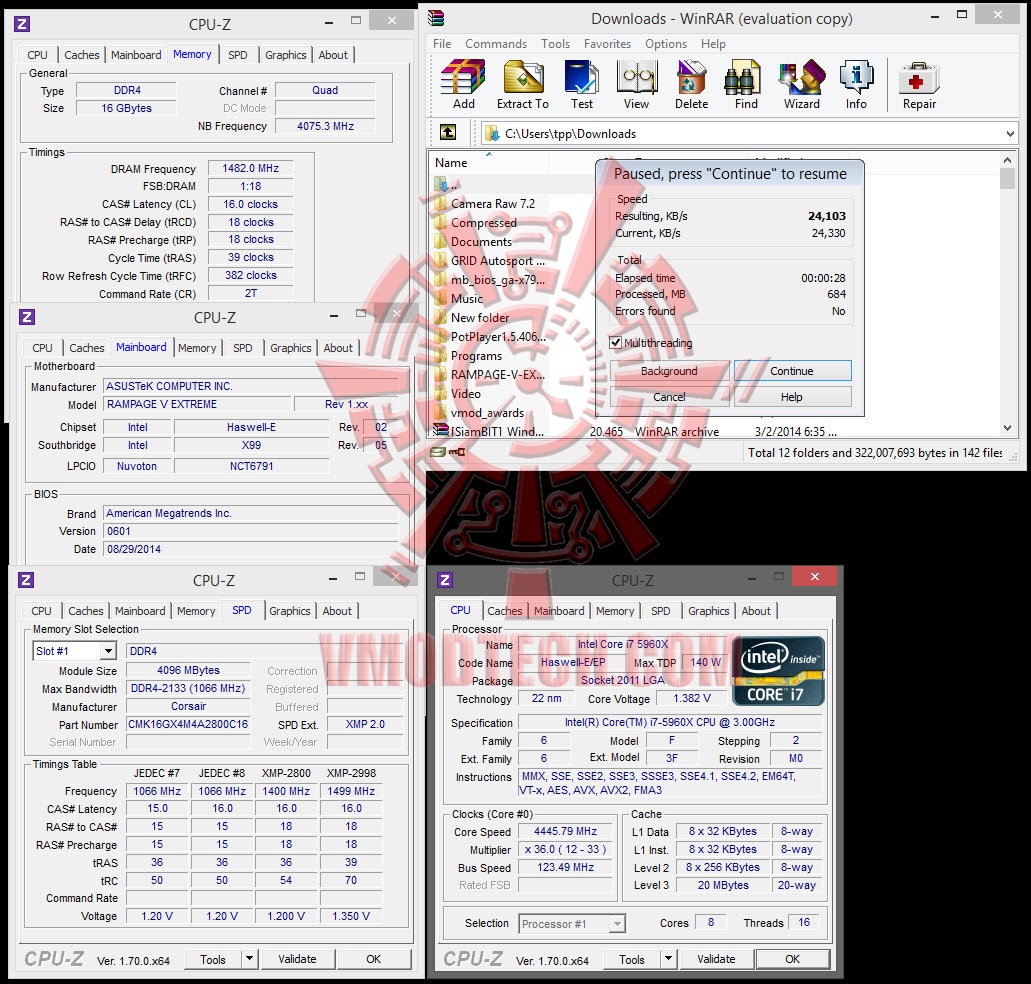
Task: Click Validate in the CPU window
Action: click(x=716, y=959)
